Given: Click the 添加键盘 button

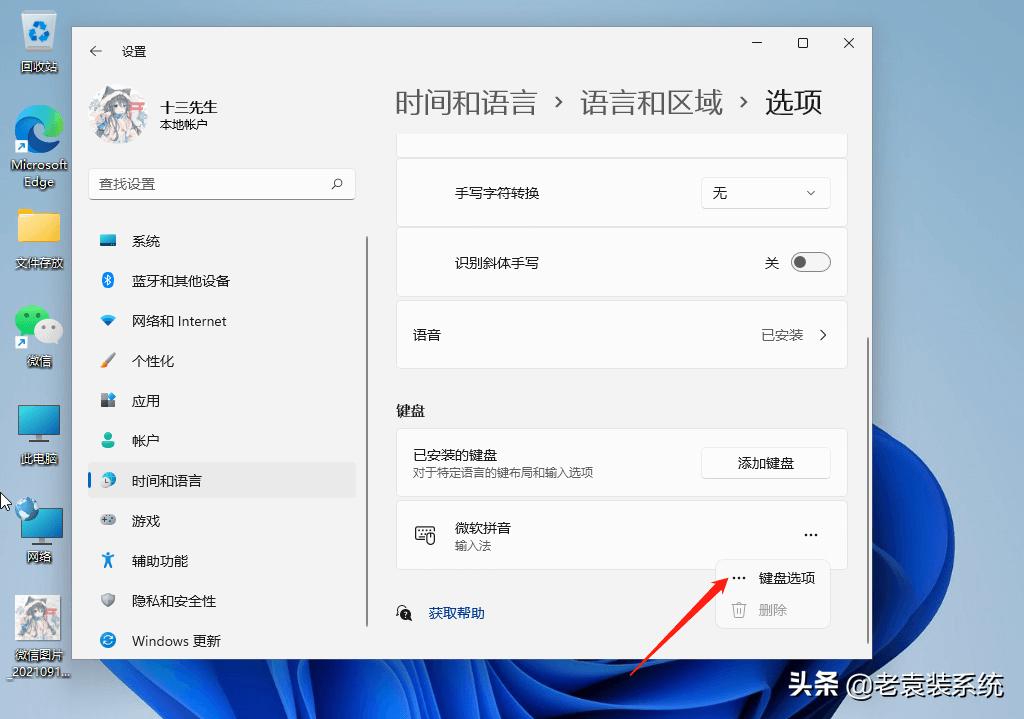Looking at the screenshot, I should coord(765,462).
